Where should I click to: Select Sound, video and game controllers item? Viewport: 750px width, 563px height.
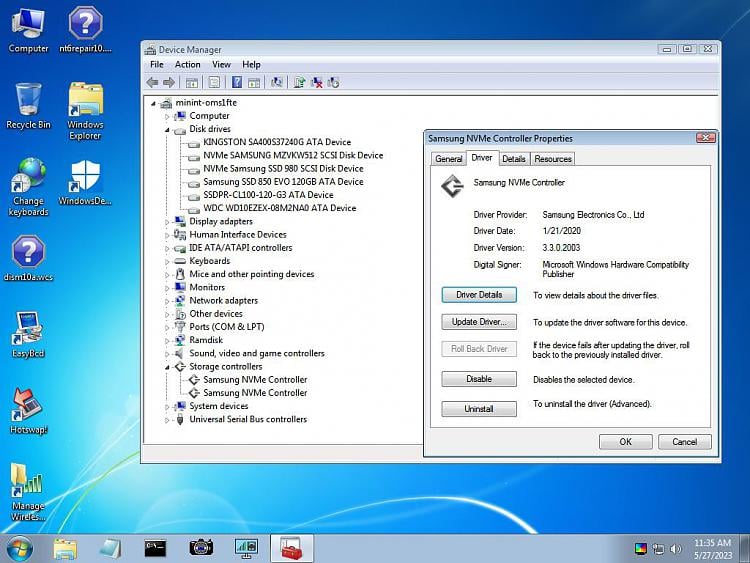257,353
